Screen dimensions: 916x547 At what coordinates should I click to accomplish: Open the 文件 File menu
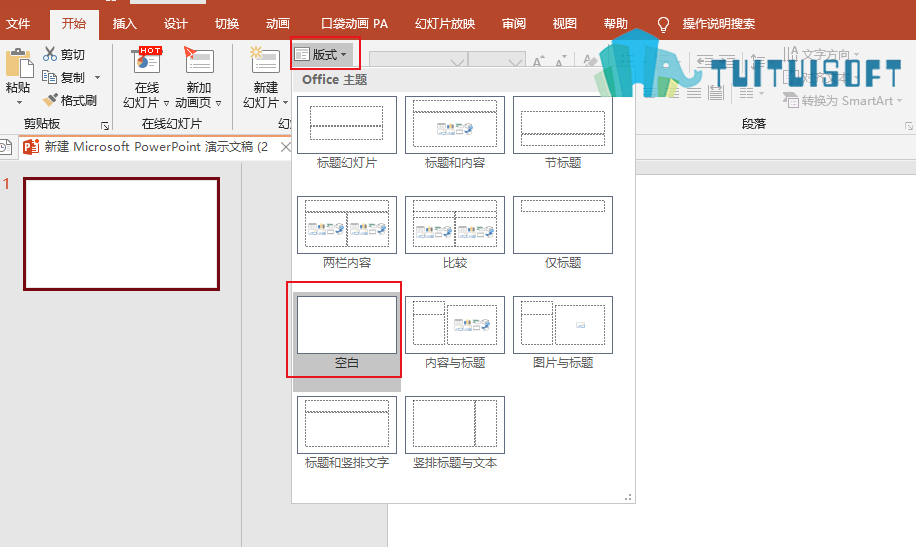point(18,24)
